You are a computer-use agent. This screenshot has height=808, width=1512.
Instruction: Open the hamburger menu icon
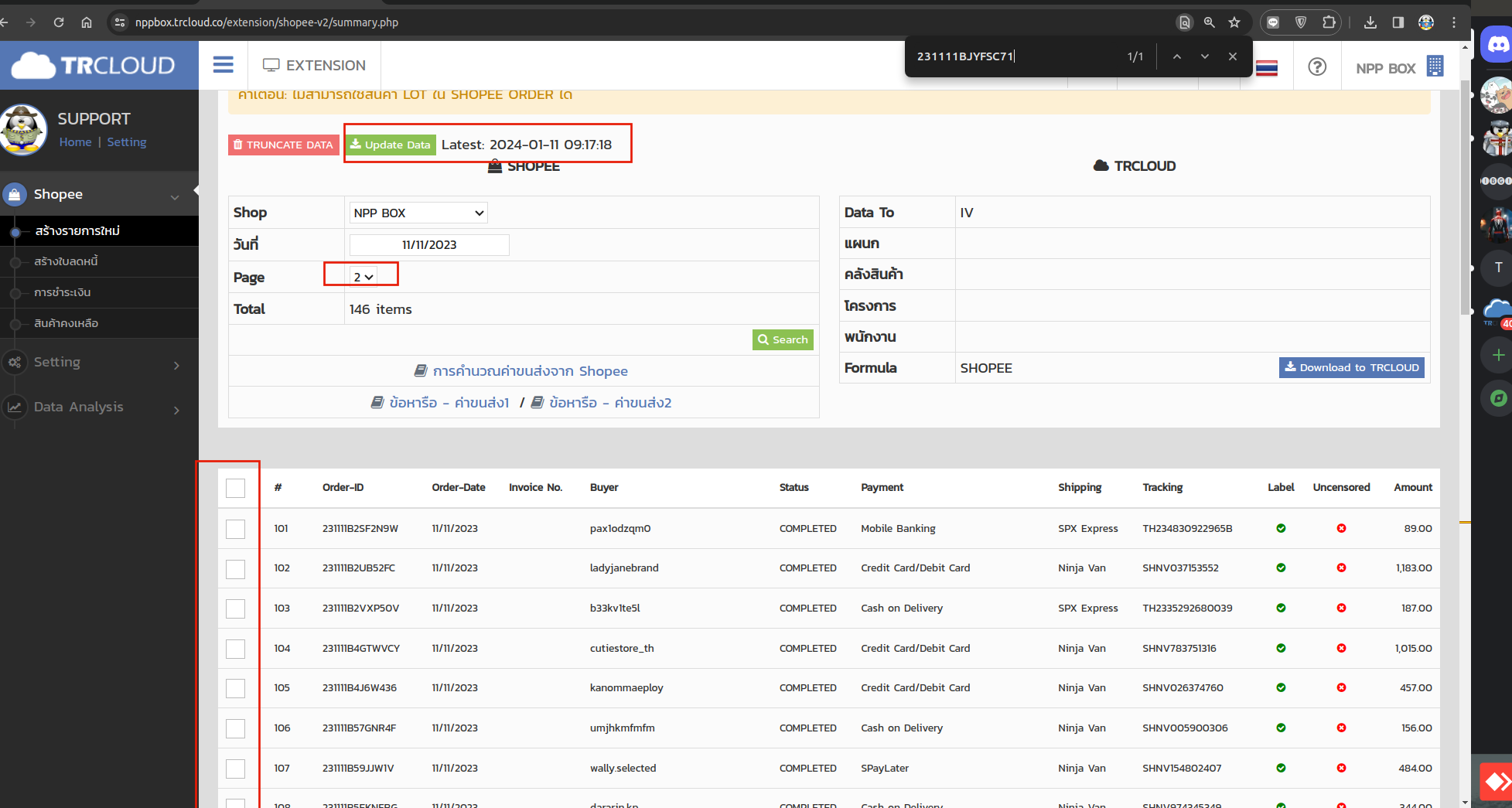tap(223, 65)
